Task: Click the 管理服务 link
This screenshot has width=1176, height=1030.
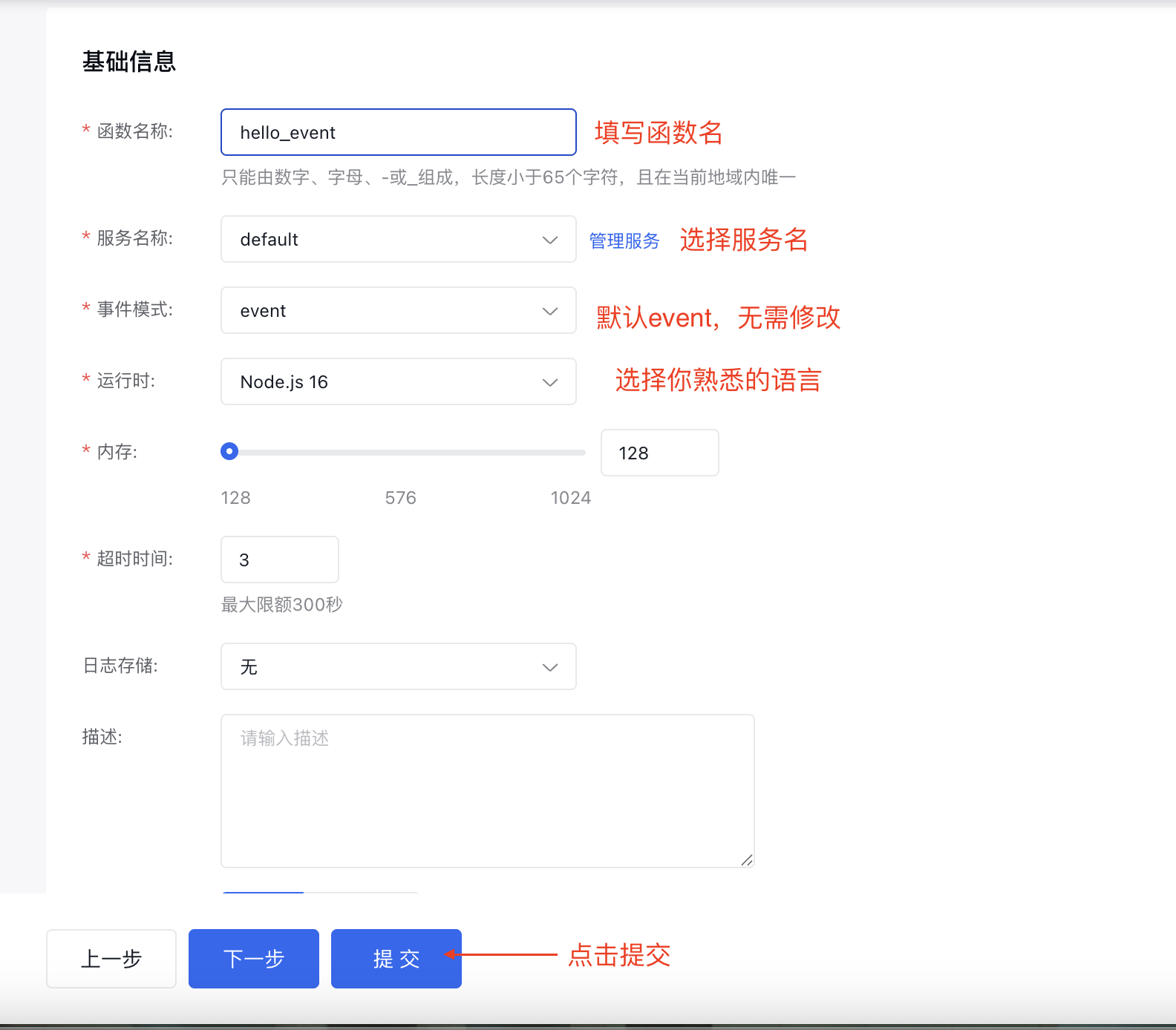Action: click(x=624, y=240)
